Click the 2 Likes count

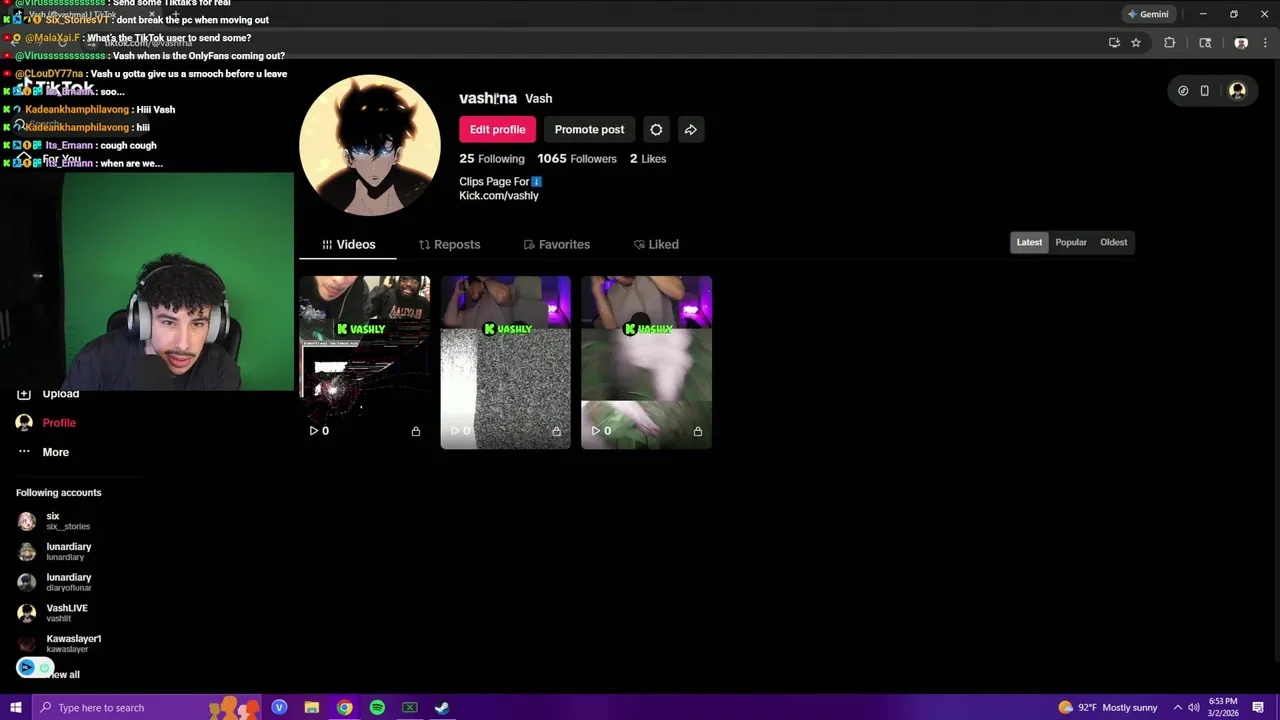[648, 159]
